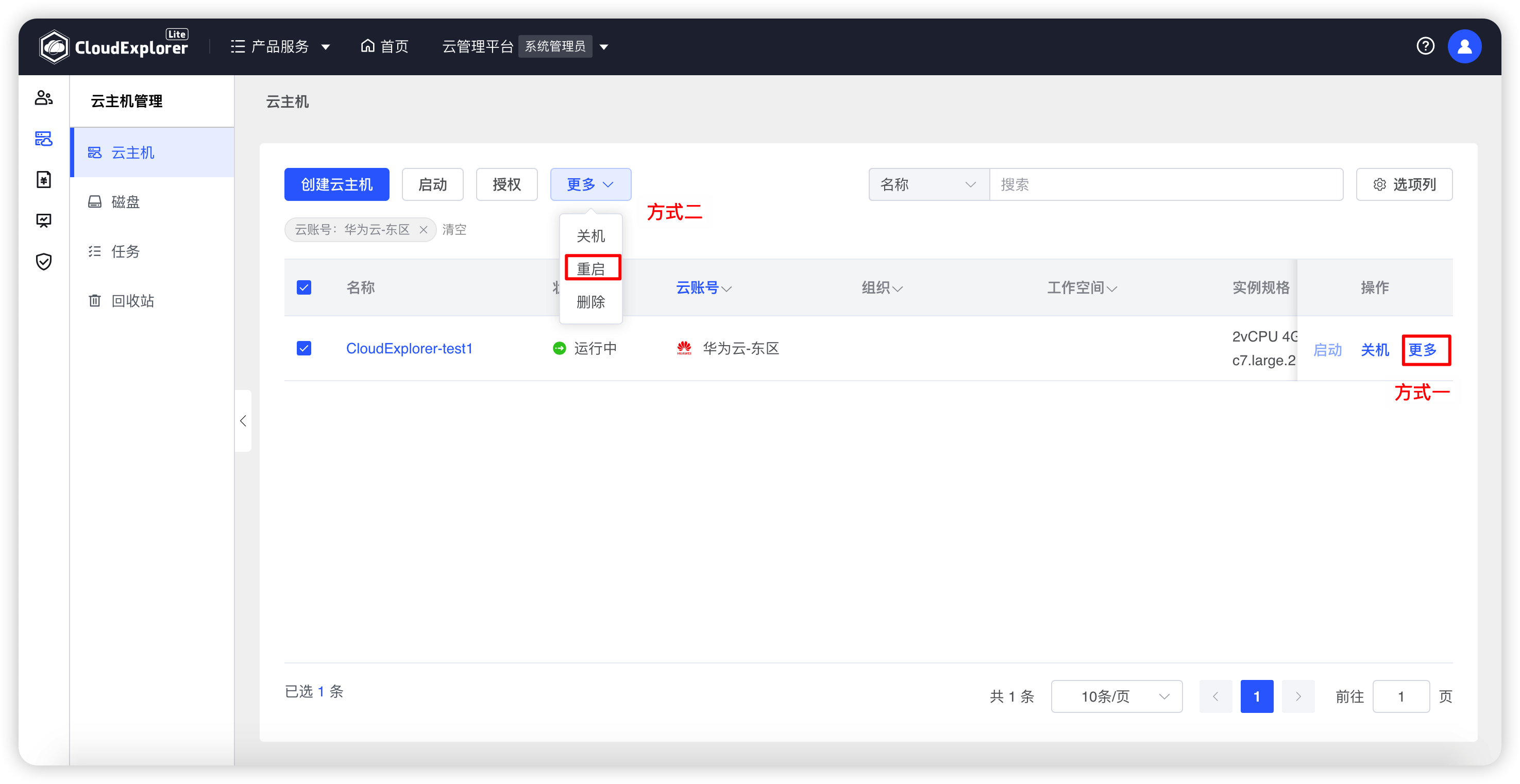
Task: Click the 云管理平台 label
Action: 477,46
